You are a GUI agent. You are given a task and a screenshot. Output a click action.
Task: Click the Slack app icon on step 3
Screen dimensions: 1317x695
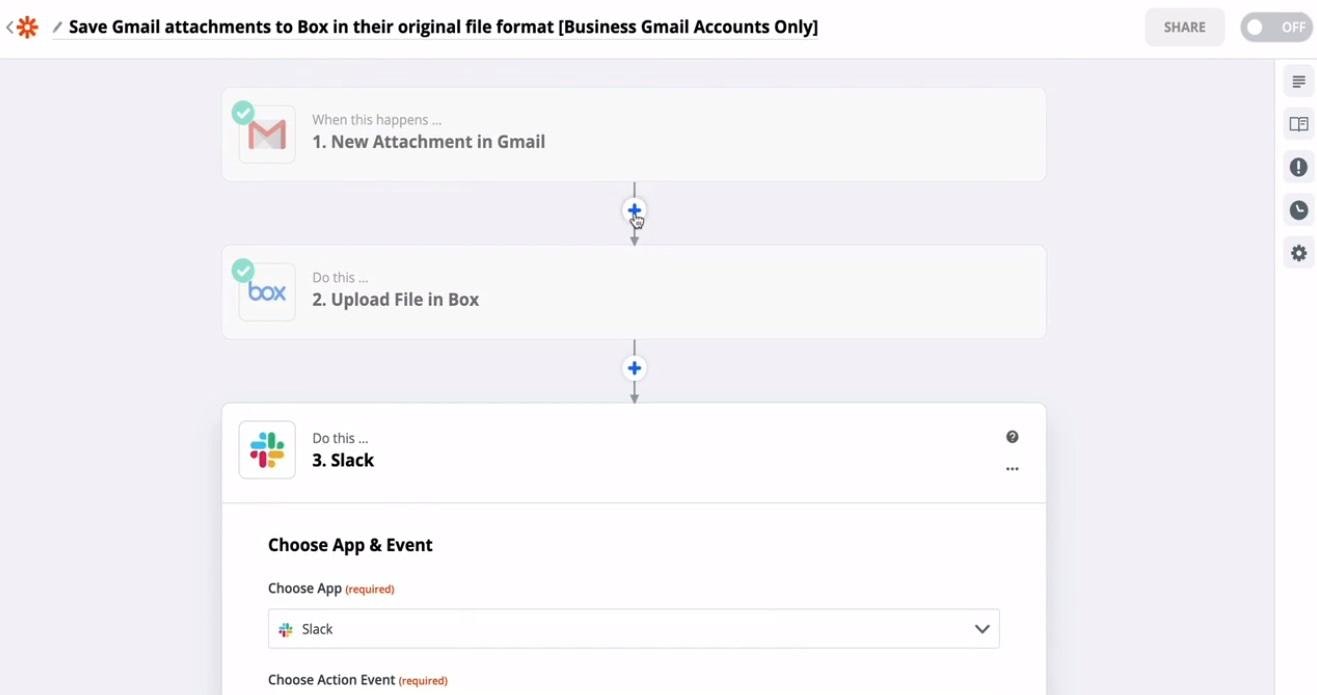pyautogui.click(x=266, y=449)
